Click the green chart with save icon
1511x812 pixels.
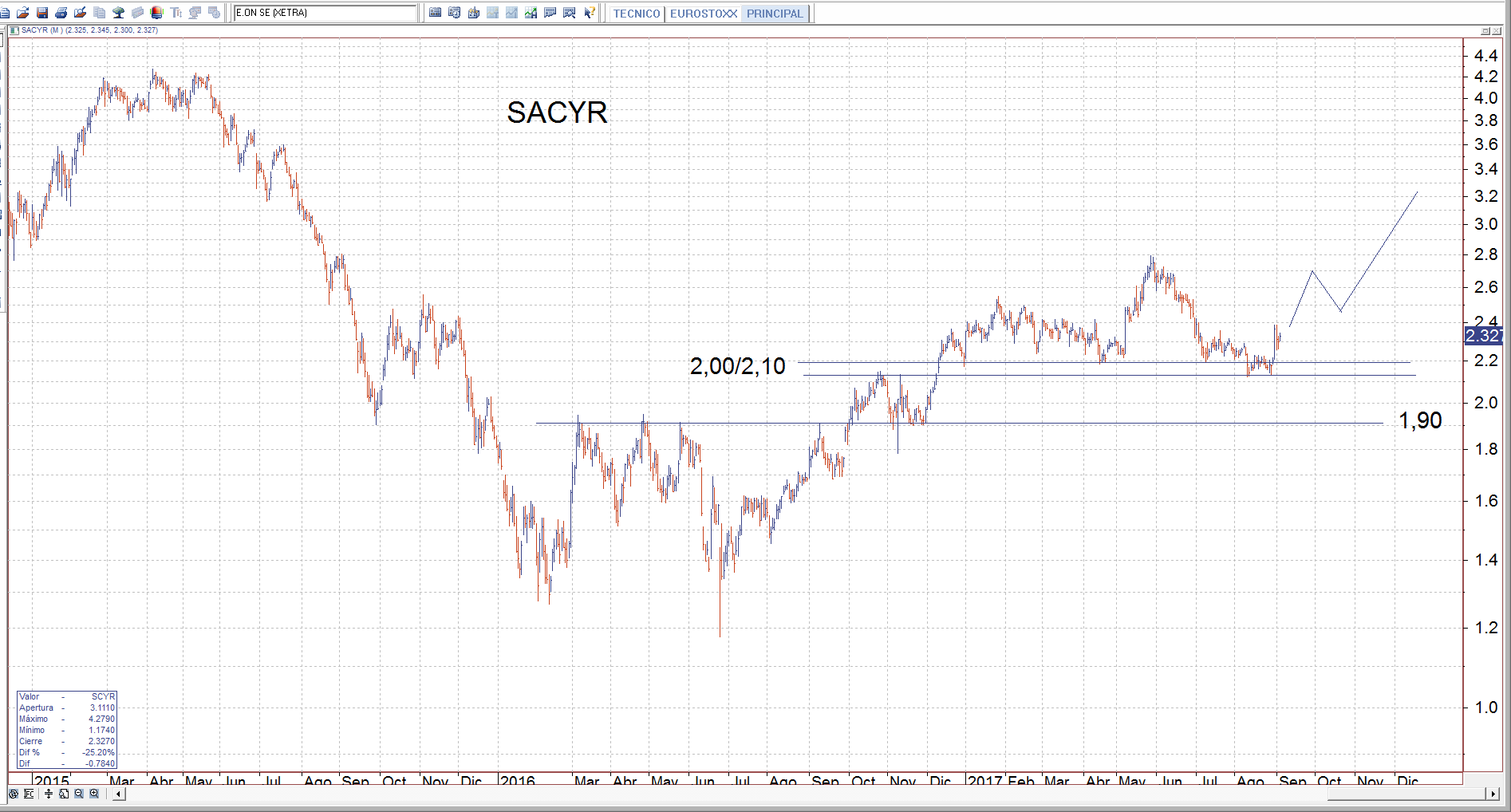pos(531,13)
